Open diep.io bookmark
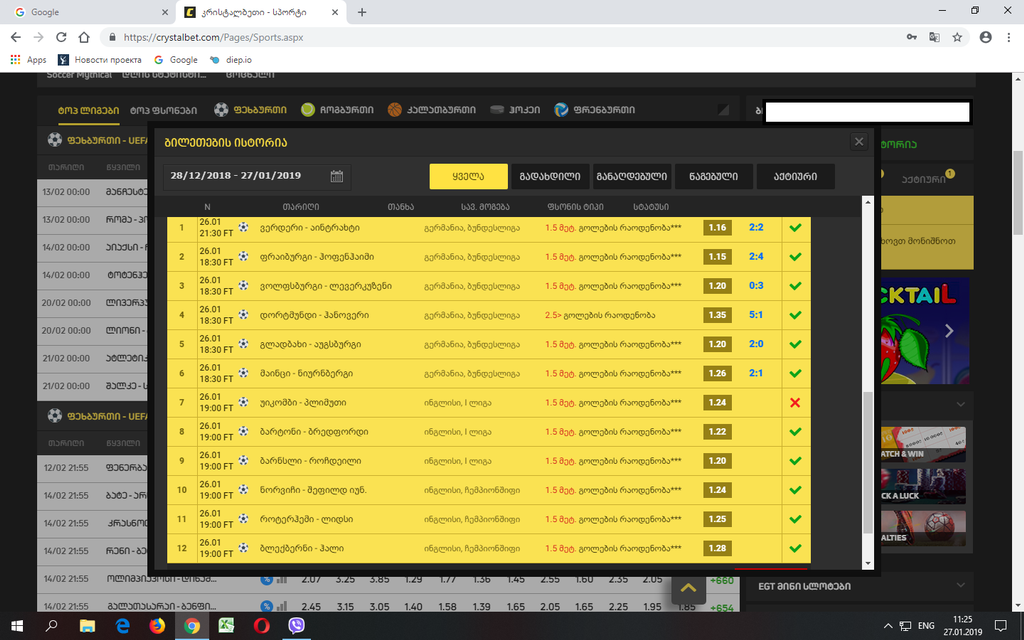Screen dimensions: 1024x640 coord(231,59)
